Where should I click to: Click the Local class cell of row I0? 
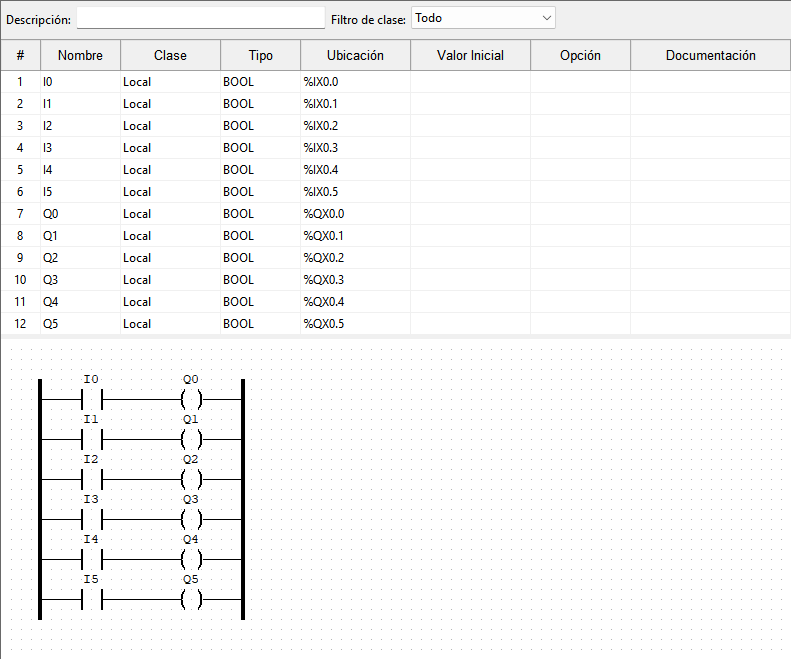click(x=171, y=82)
